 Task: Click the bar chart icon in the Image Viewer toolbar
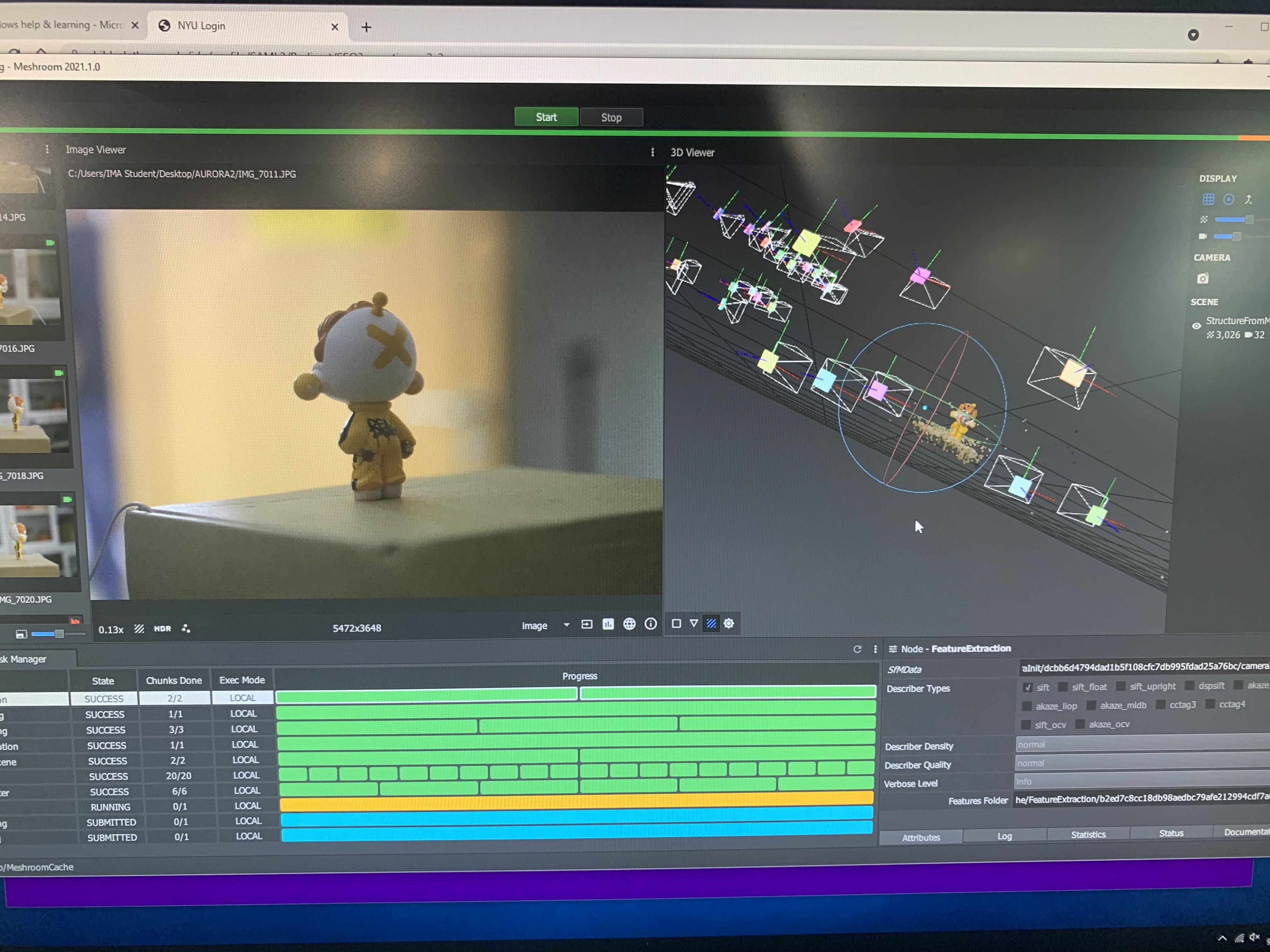point(608,624)
